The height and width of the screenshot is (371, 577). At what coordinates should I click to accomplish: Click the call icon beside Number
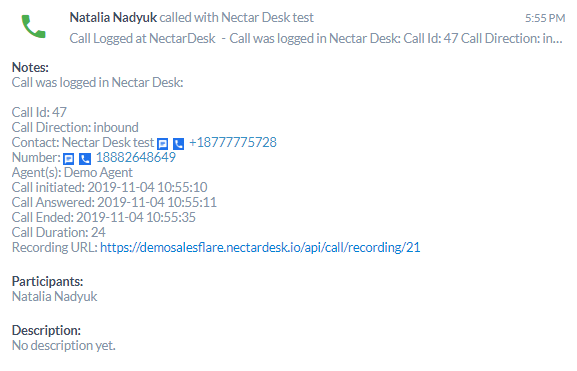85,159
